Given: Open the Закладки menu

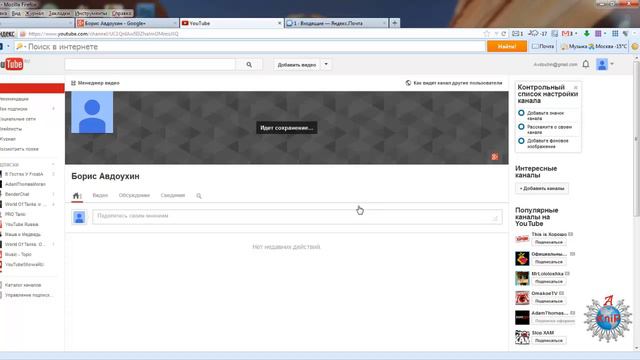Looking at the screenshot, I should tap(59, 13).
